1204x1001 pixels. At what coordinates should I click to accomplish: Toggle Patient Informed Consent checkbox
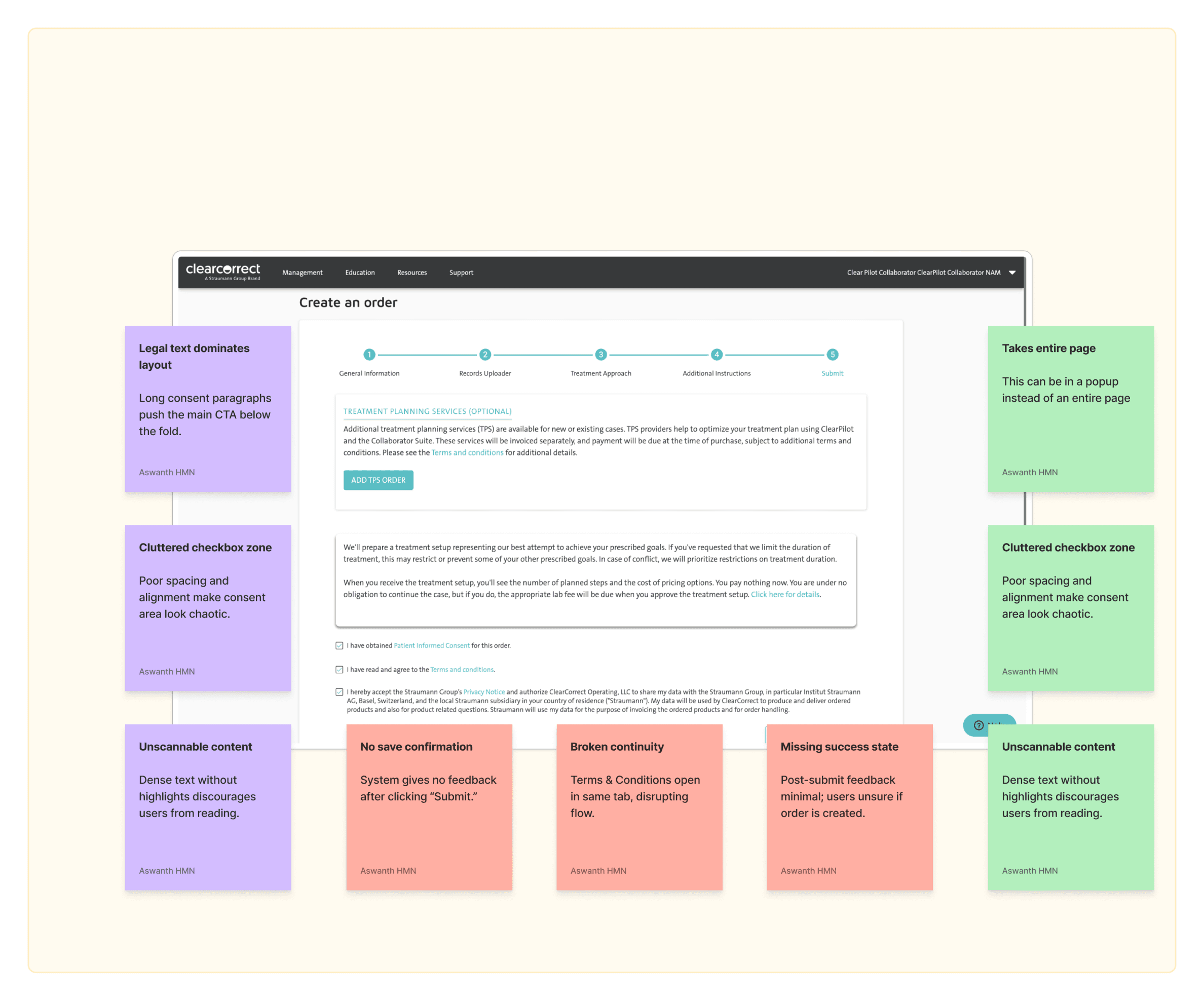tap(340, 645)
